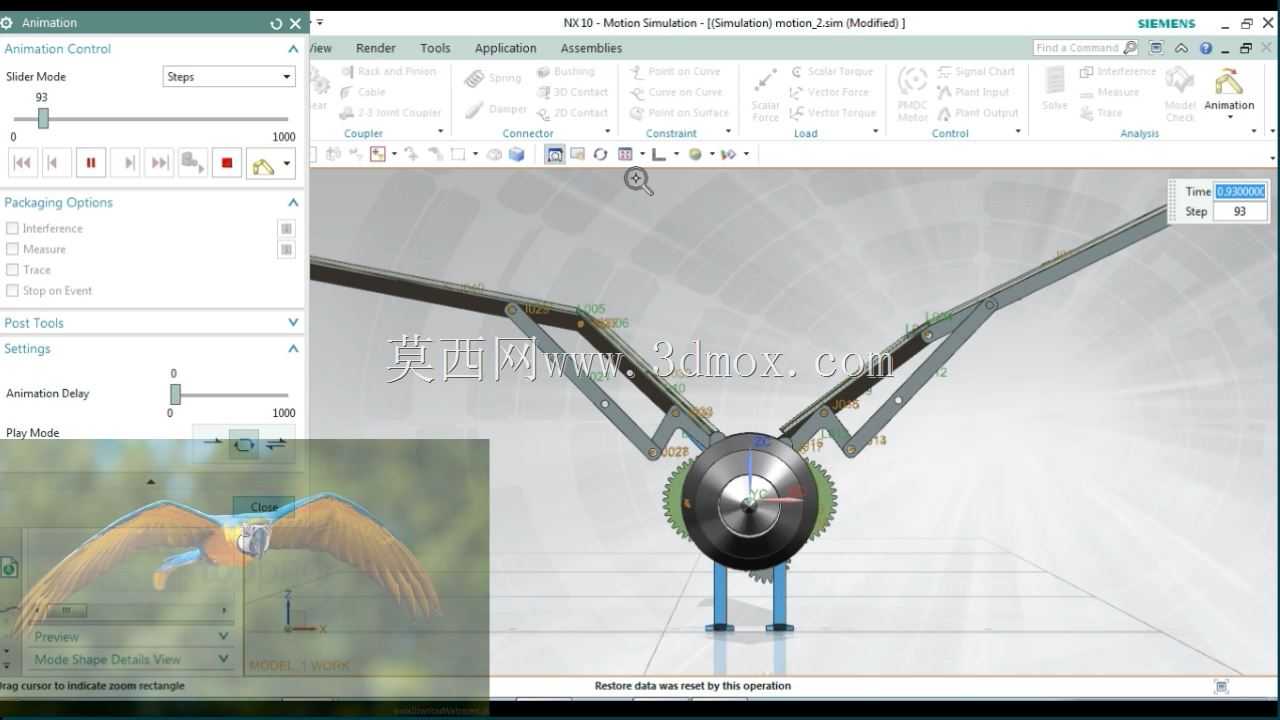Expand the Coupler group dropdown
This screenshot has width=1280, height=720.
click(440, 132)
